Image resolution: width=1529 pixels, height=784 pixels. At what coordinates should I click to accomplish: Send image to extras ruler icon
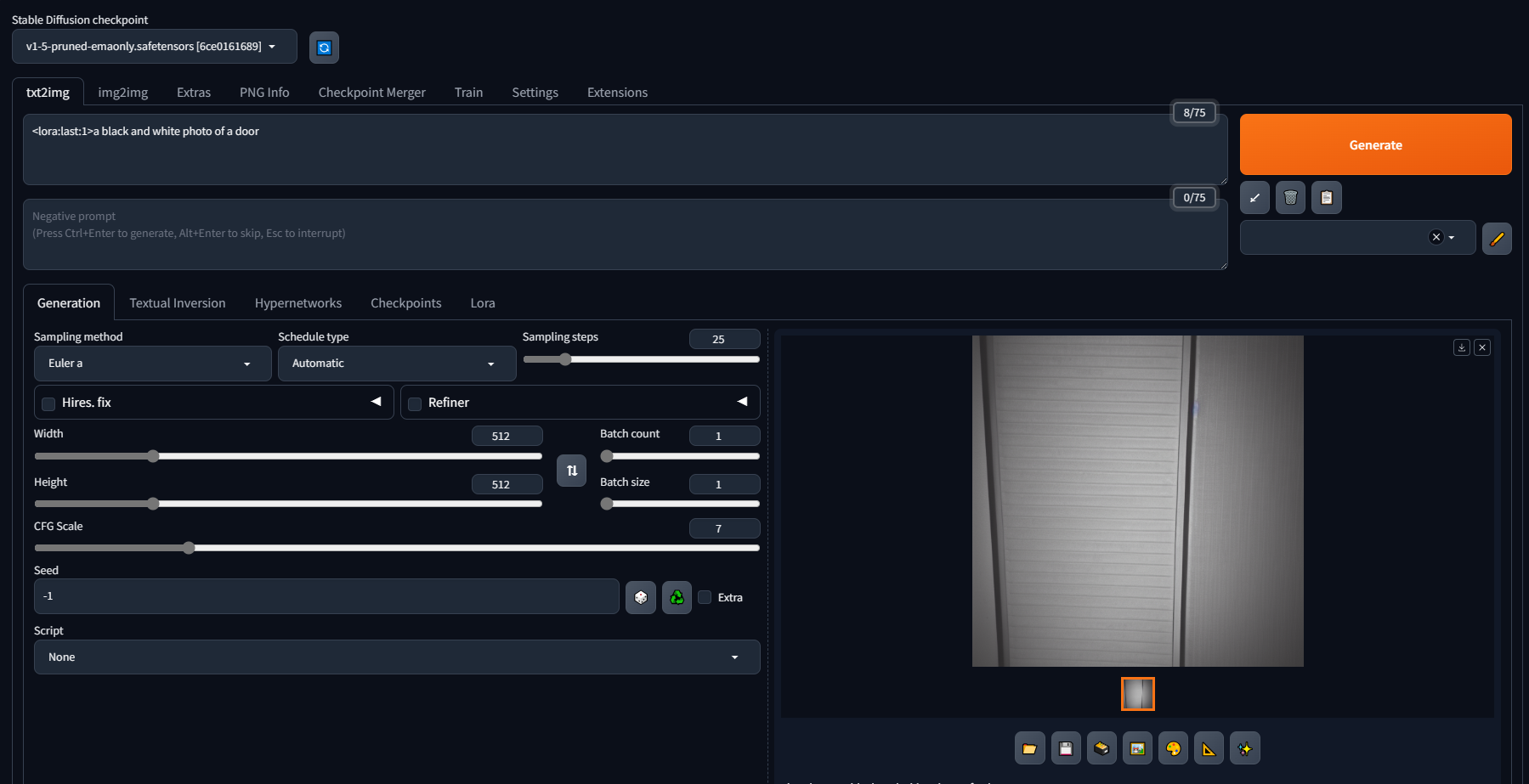[1209, 748]
